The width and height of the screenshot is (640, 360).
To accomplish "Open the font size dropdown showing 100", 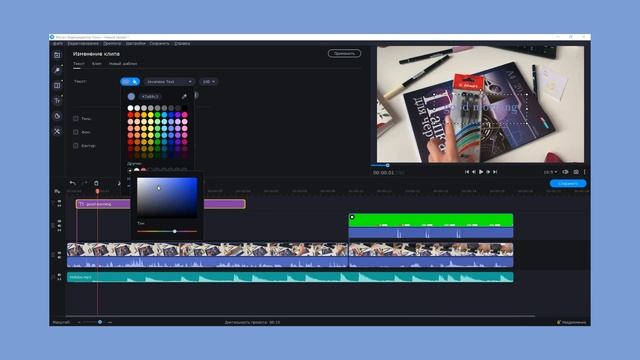I will pos(209,82).
